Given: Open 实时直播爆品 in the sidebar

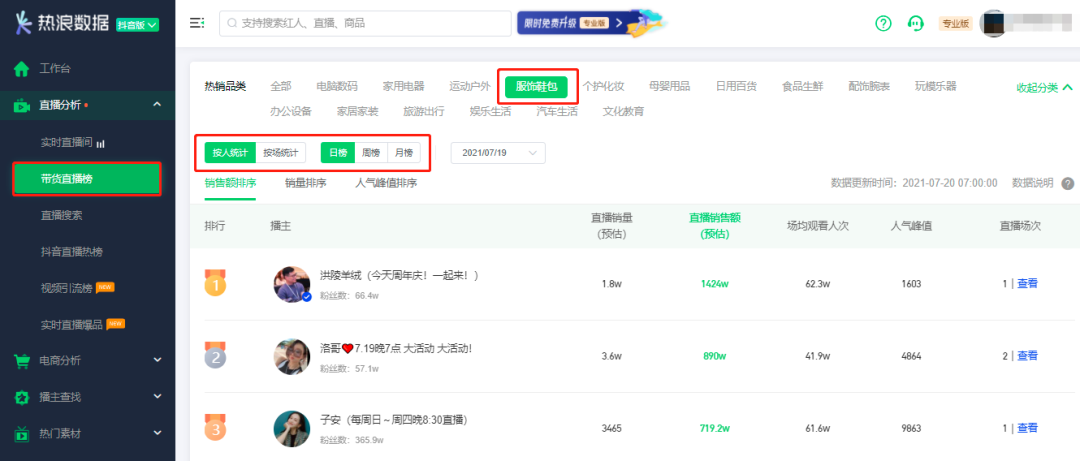Looking at the screenshot, I should pyautogui.click(x=72, y=325).
